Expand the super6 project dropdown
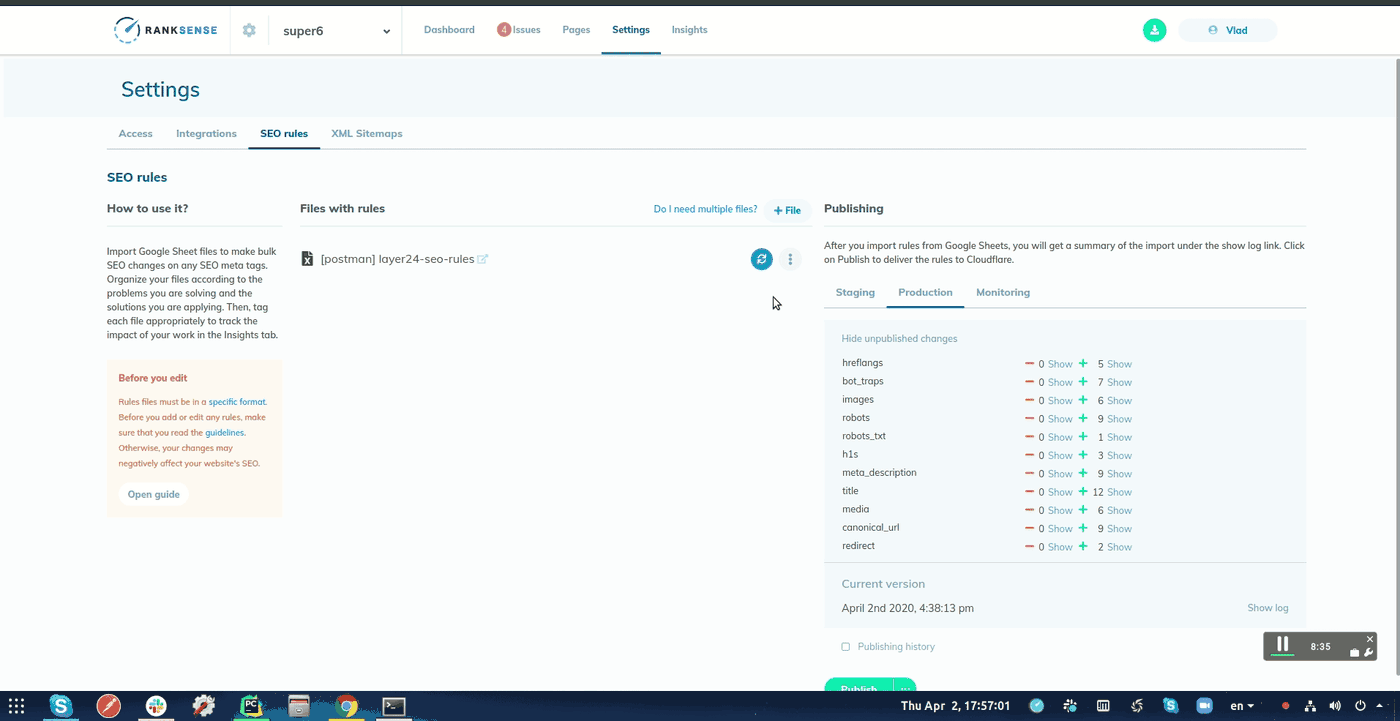The height and width of the screenshot is (721, 1400). (x=386, y=31)
